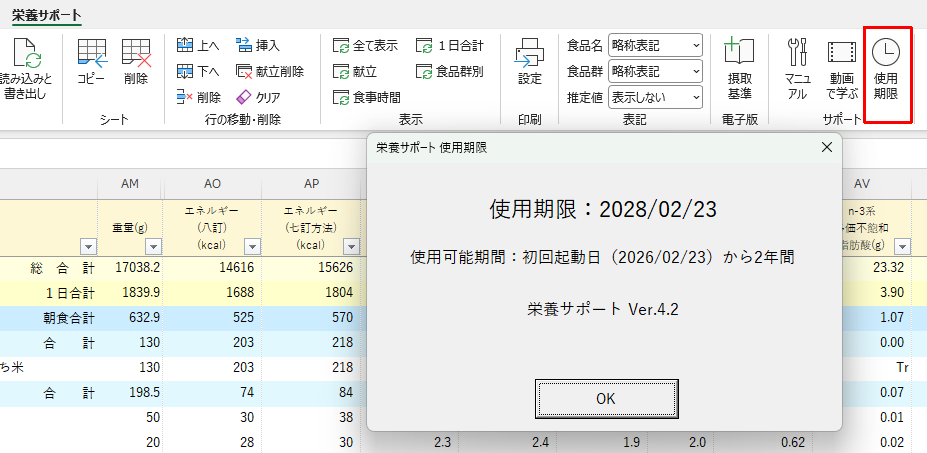Image resolution: width=927 pixels, height=453 pixels.
Task: Click OK in the 使用期限 dialog
Action: [606, 399]
